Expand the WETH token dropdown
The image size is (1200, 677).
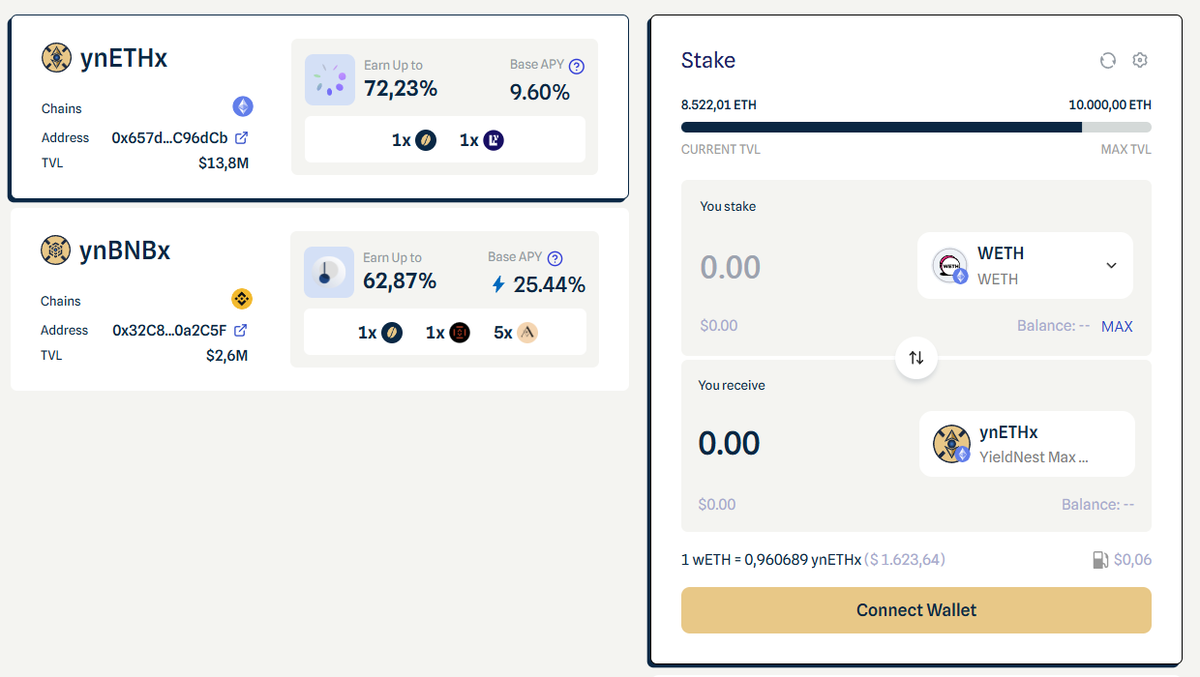coord(1111,265)
